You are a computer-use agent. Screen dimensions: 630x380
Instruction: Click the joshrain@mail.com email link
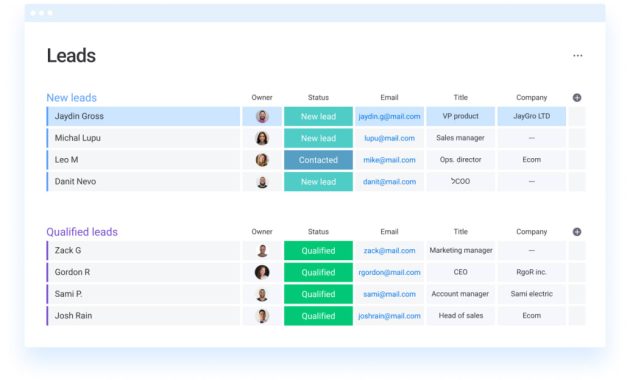(x=389, y=316)
